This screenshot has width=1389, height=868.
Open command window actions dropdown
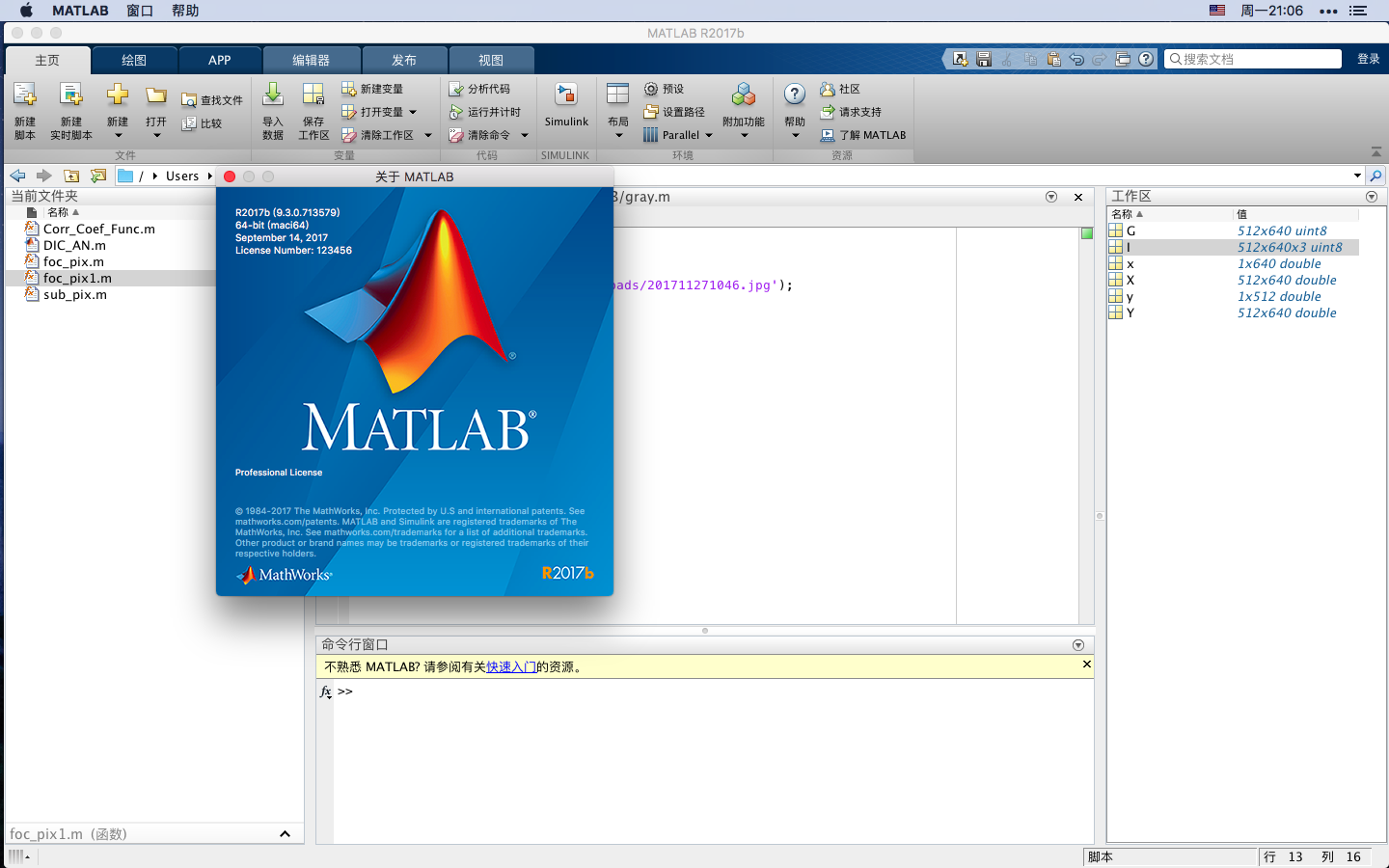[1078, 645]
